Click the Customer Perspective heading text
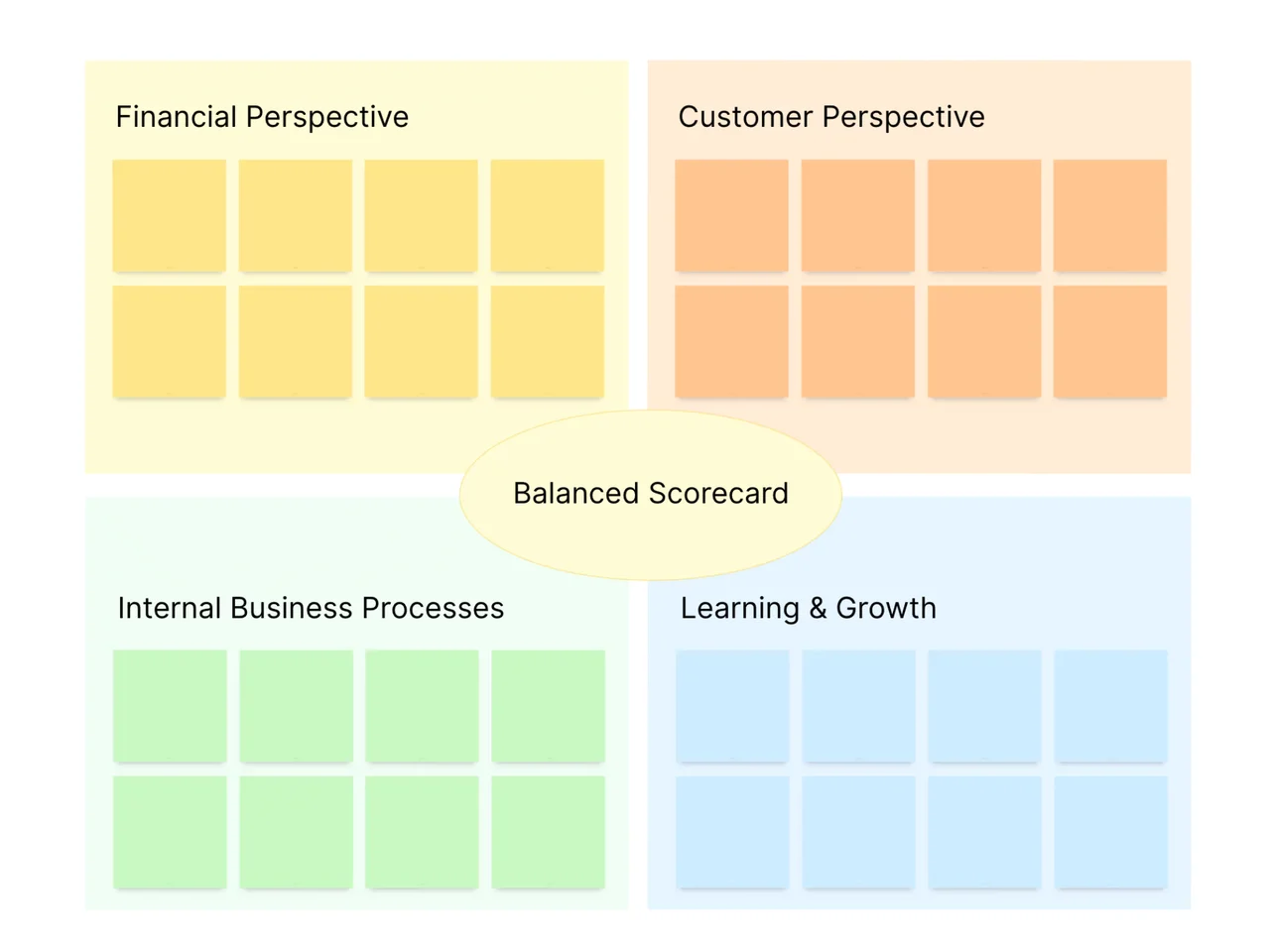This screenshot has width=1270, height=952. tap(831, 117)
